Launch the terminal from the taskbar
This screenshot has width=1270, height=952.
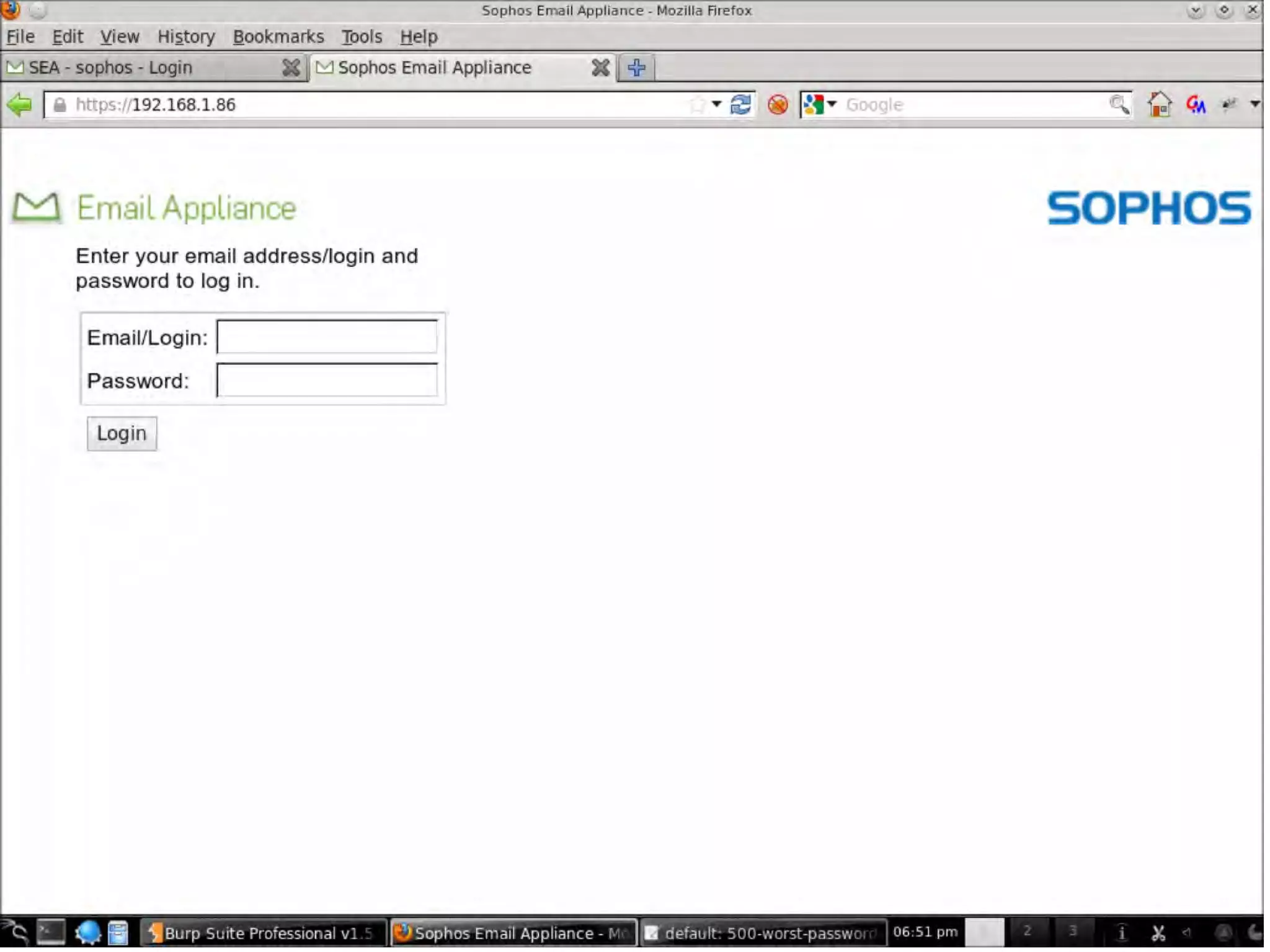click(x=50, y=932)
